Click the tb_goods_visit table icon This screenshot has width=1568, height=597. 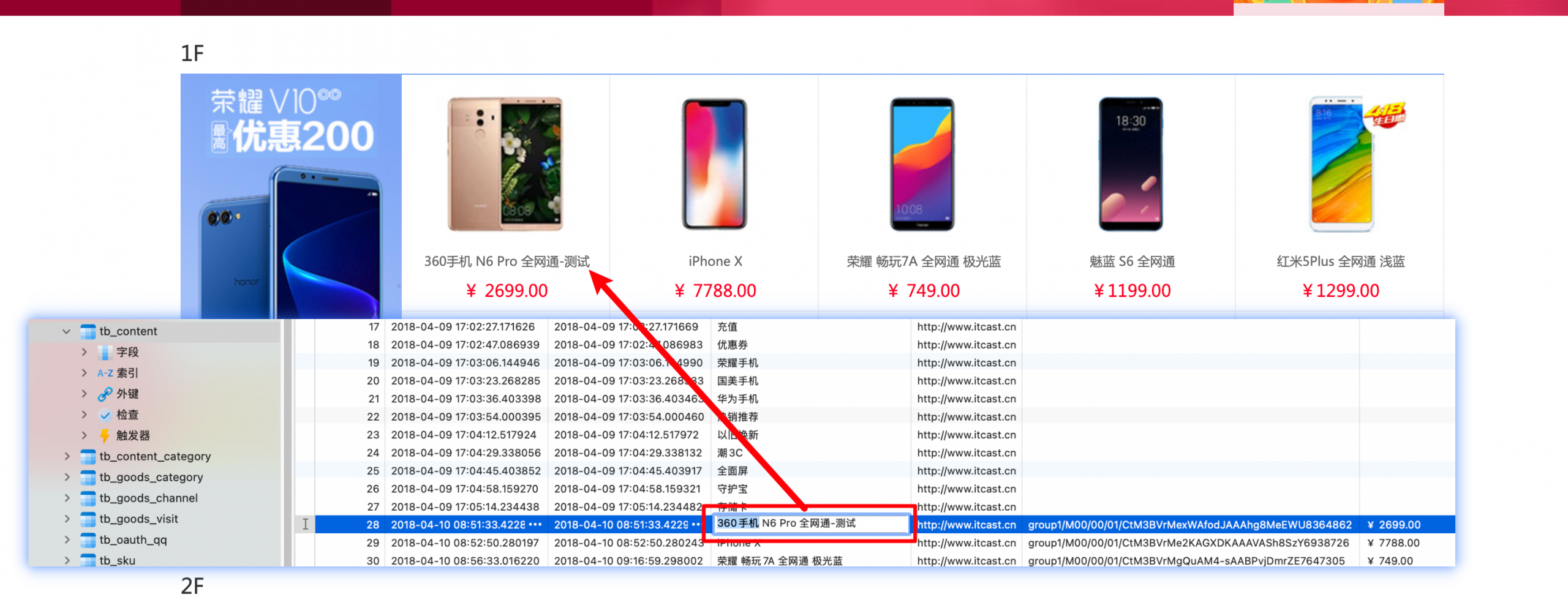point(88,519)
